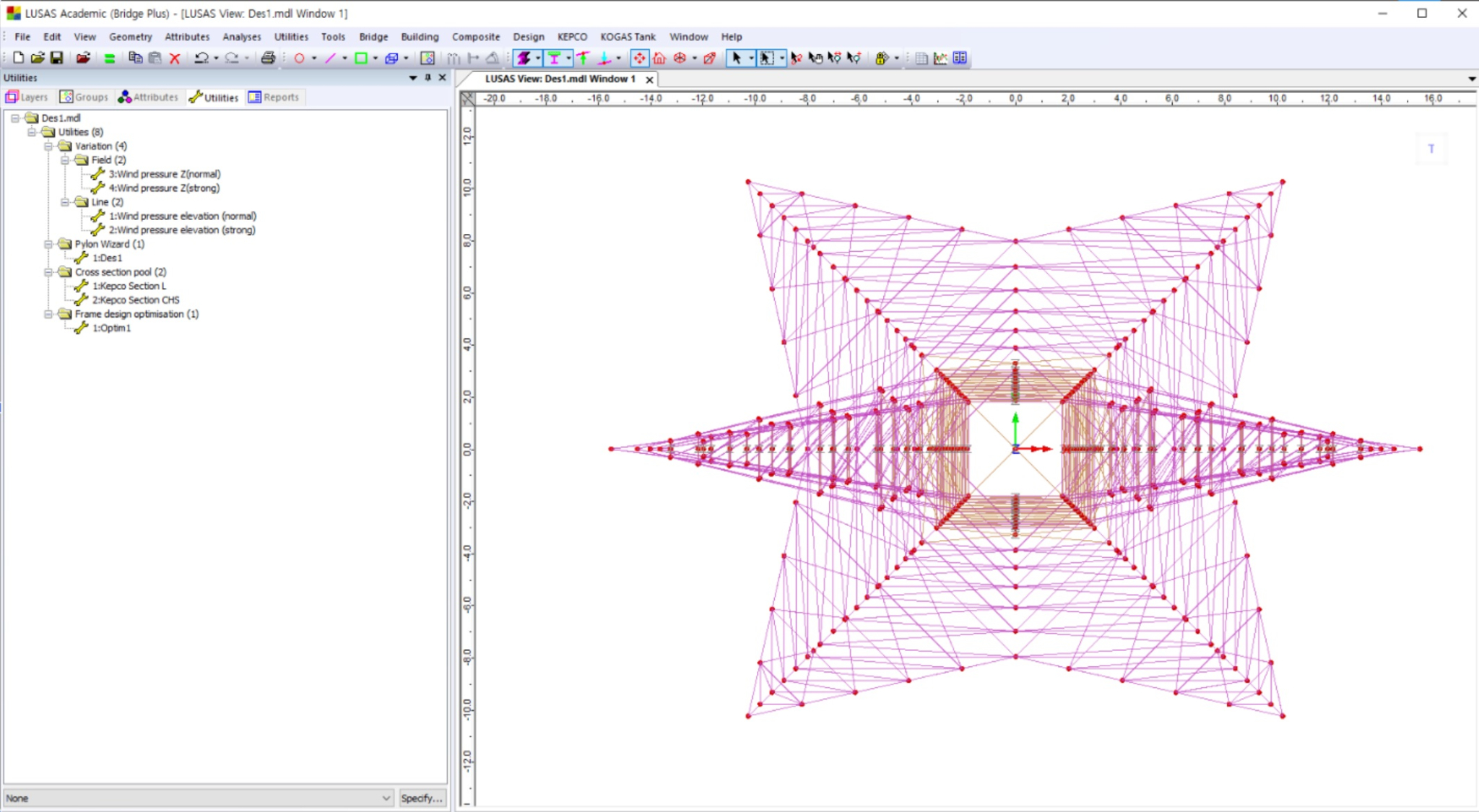
Task: Select the normal cursor arrow tool
Action: (736, 58)
